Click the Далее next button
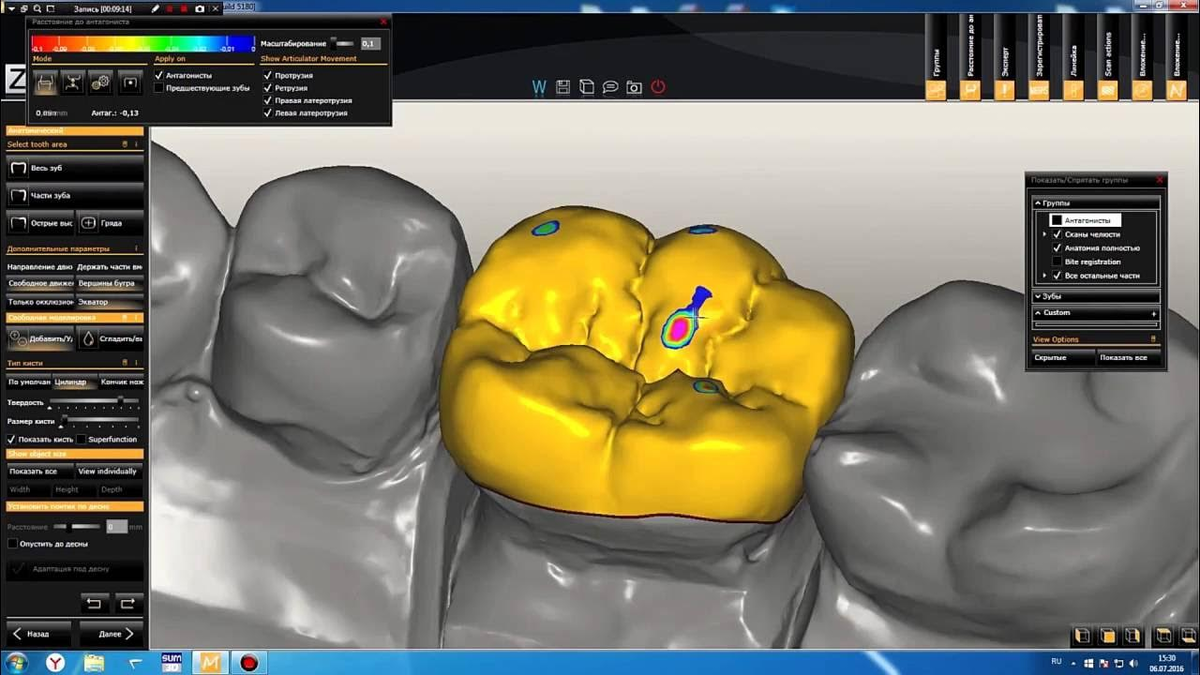 click(110, 634)
